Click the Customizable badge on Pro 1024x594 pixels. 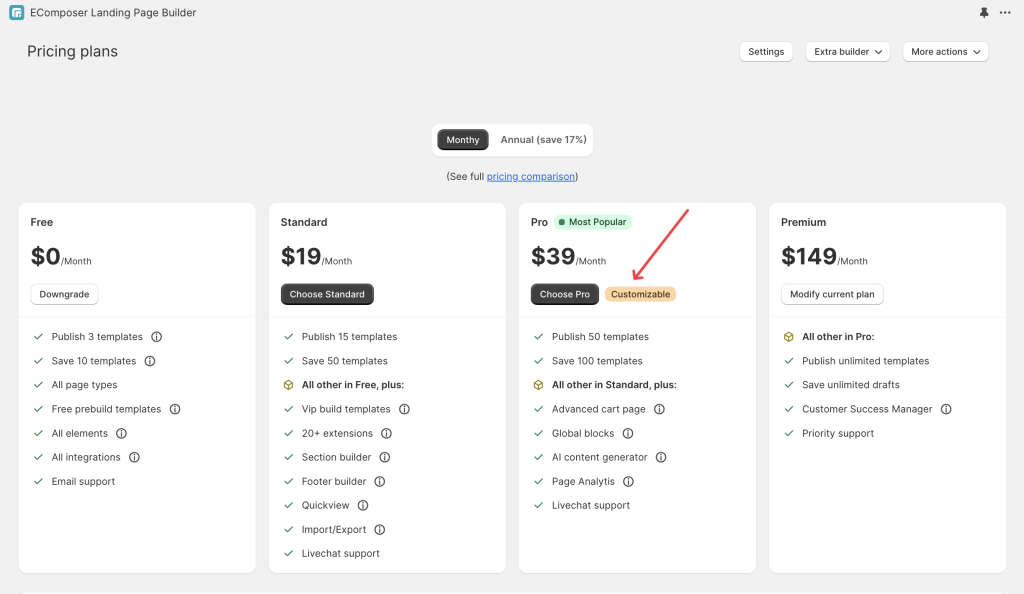click(x=641, y=294)
